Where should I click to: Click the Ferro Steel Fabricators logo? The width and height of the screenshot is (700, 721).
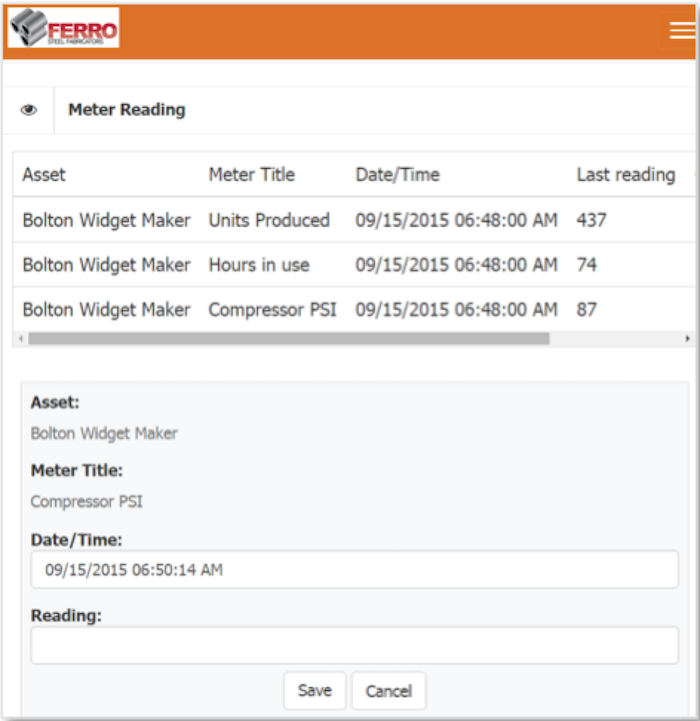coord(63,29)
